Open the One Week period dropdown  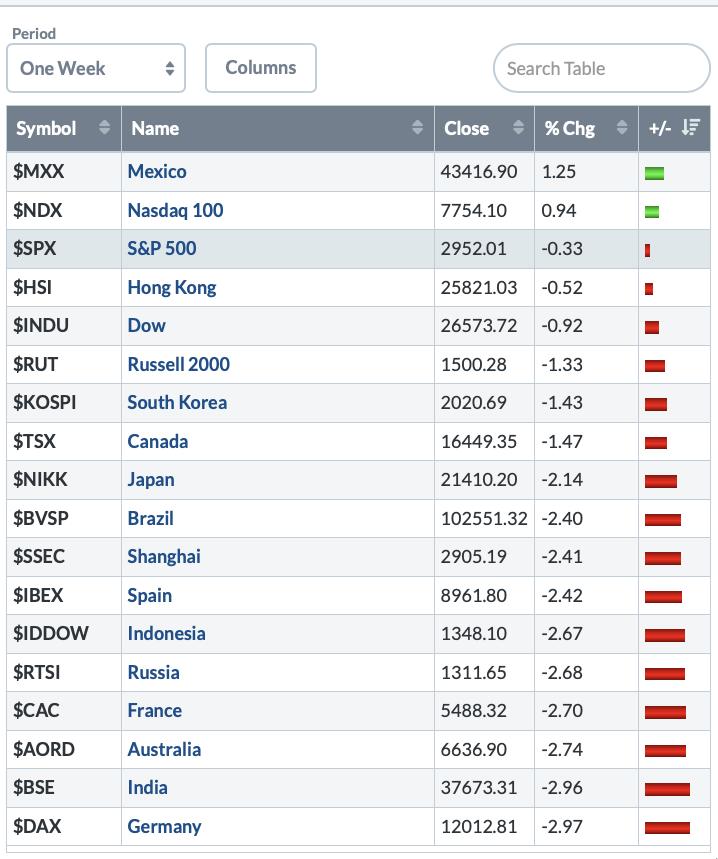tap(96, 68)
